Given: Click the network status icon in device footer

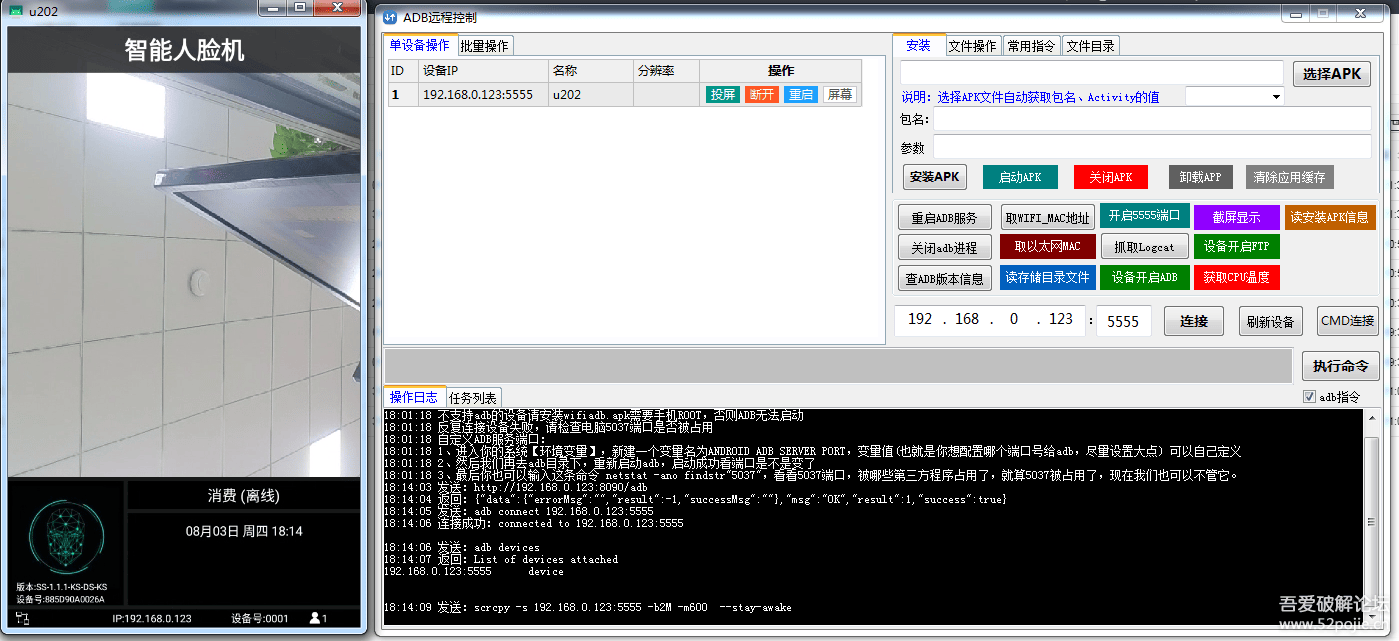Looking at the screenshot, I should click(x=23, y=618).
